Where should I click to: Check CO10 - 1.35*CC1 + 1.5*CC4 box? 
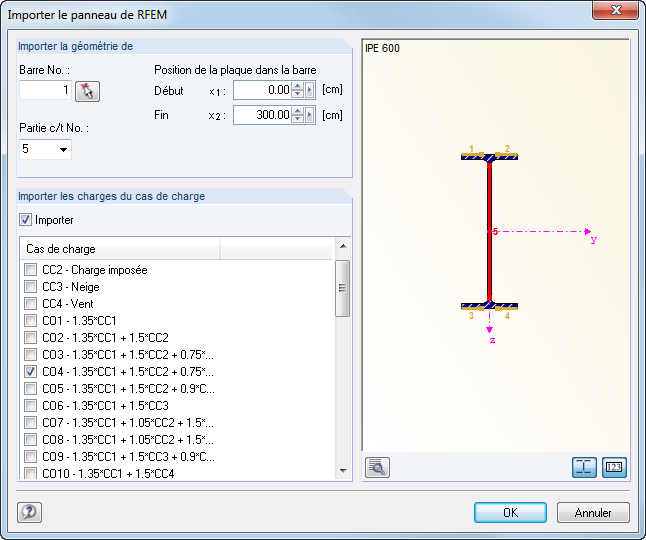(30, 473)
